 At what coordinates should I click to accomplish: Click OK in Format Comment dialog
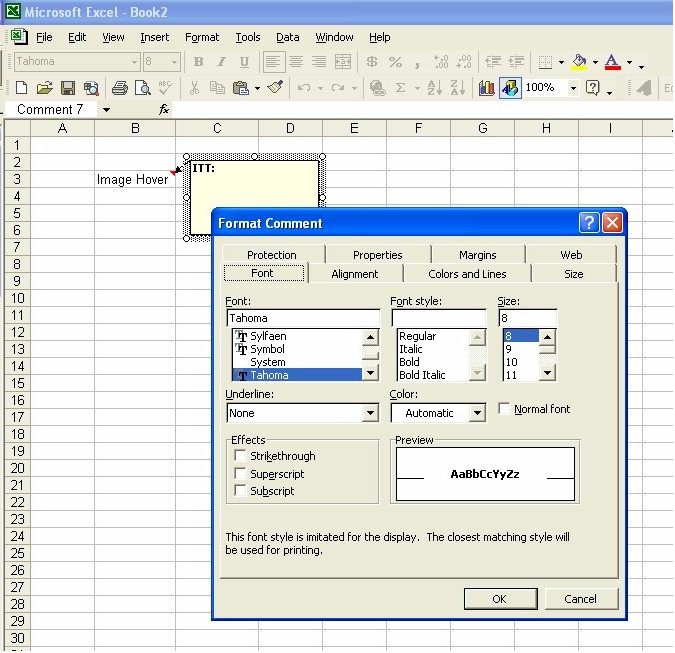pos(500,599)
